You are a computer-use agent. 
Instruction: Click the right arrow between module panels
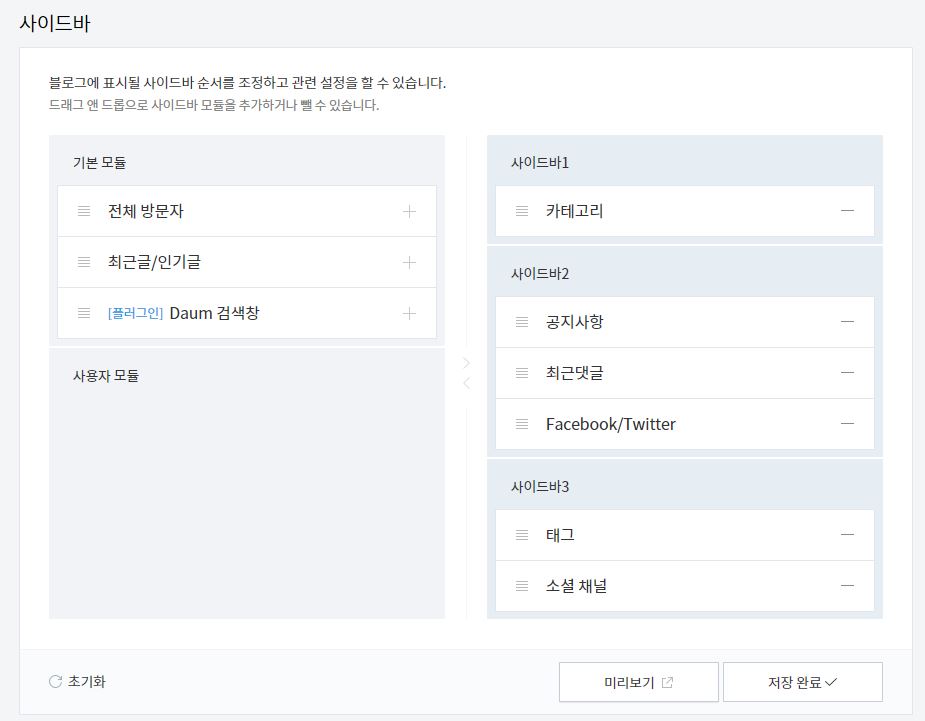[x=467, y=363]
